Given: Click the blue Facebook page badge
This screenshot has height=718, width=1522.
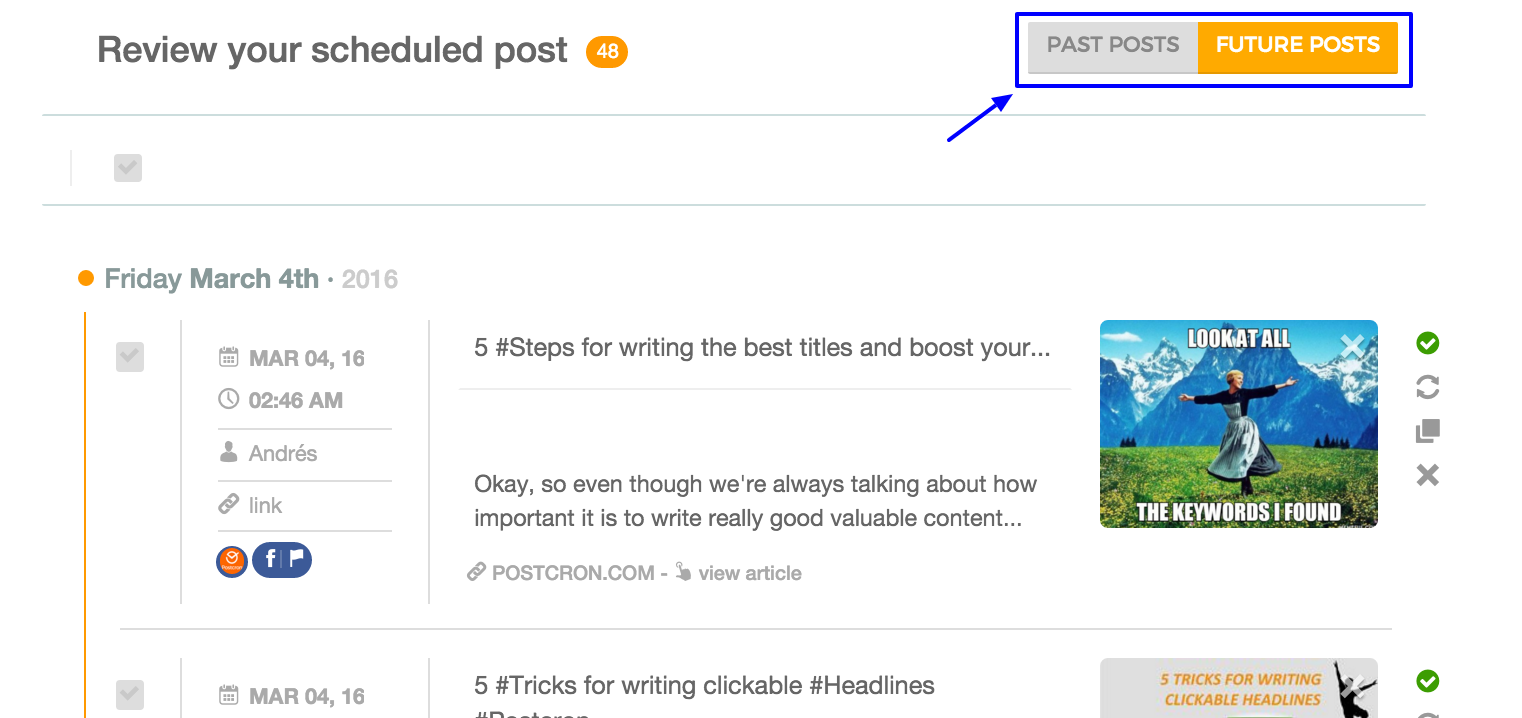Looking at the screenshot, I should point(282,560).
